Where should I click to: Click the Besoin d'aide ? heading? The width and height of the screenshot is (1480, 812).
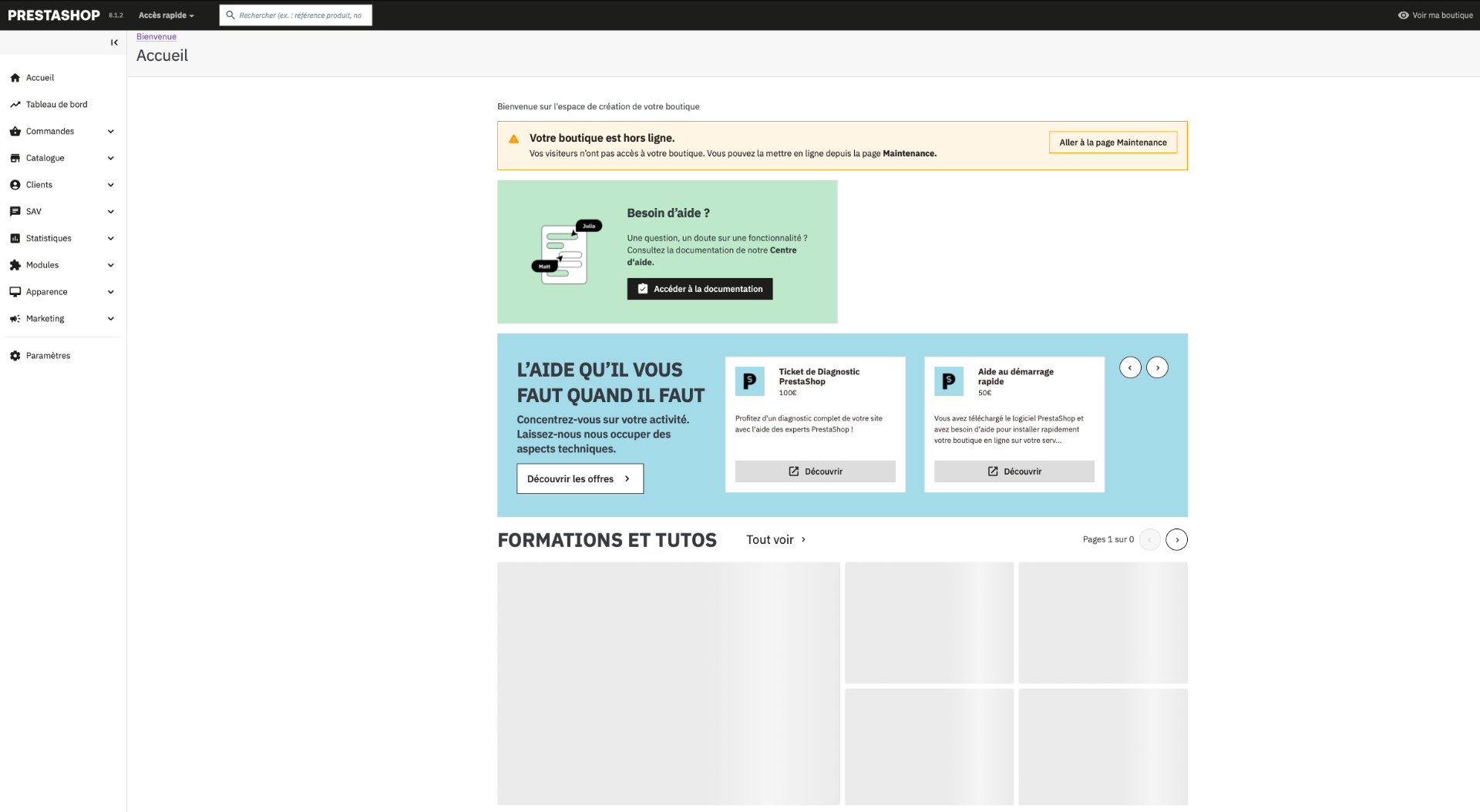click(x=668, y=213)
